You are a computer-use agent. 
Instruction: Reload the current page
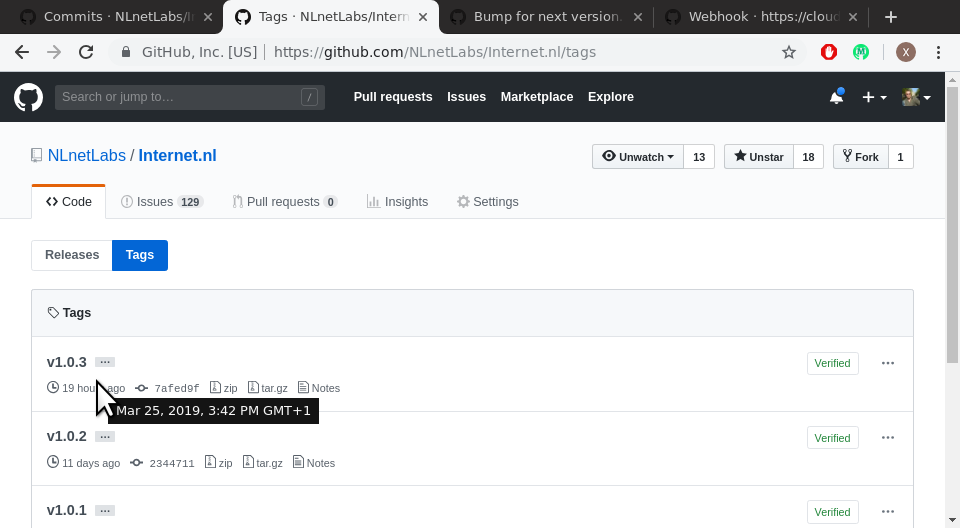tap(86, 52)
